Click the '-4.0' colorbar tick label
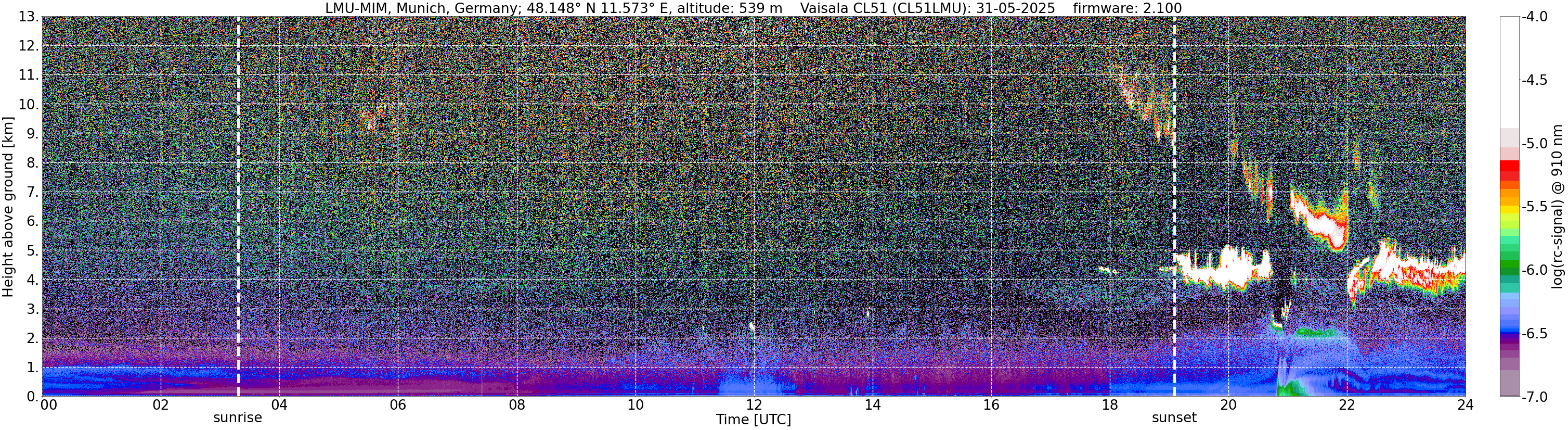The image size is (1568, 430). point(1535,17)
